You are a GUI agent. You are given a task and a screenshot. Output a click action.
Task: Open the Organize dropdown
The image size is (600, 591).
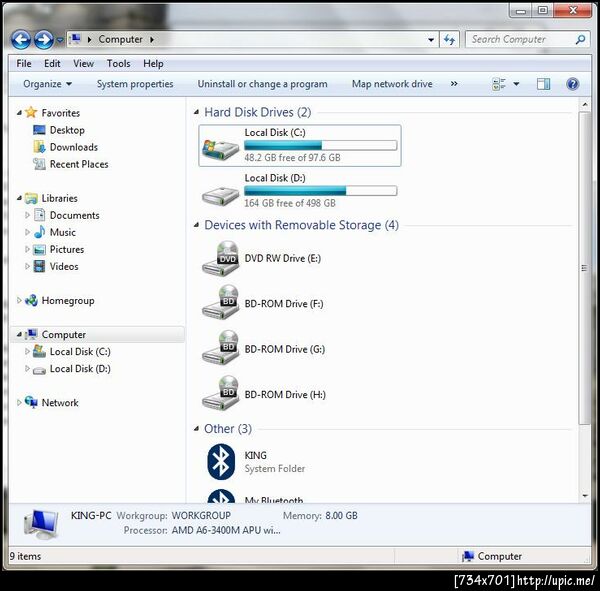click(47, 84)
